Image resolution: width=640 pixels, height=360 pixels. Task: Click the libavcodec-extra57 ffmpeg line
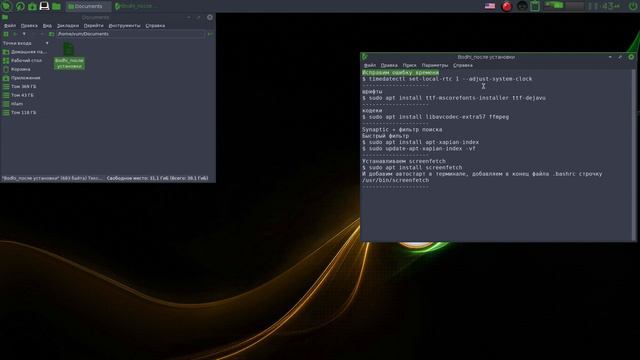436,117
